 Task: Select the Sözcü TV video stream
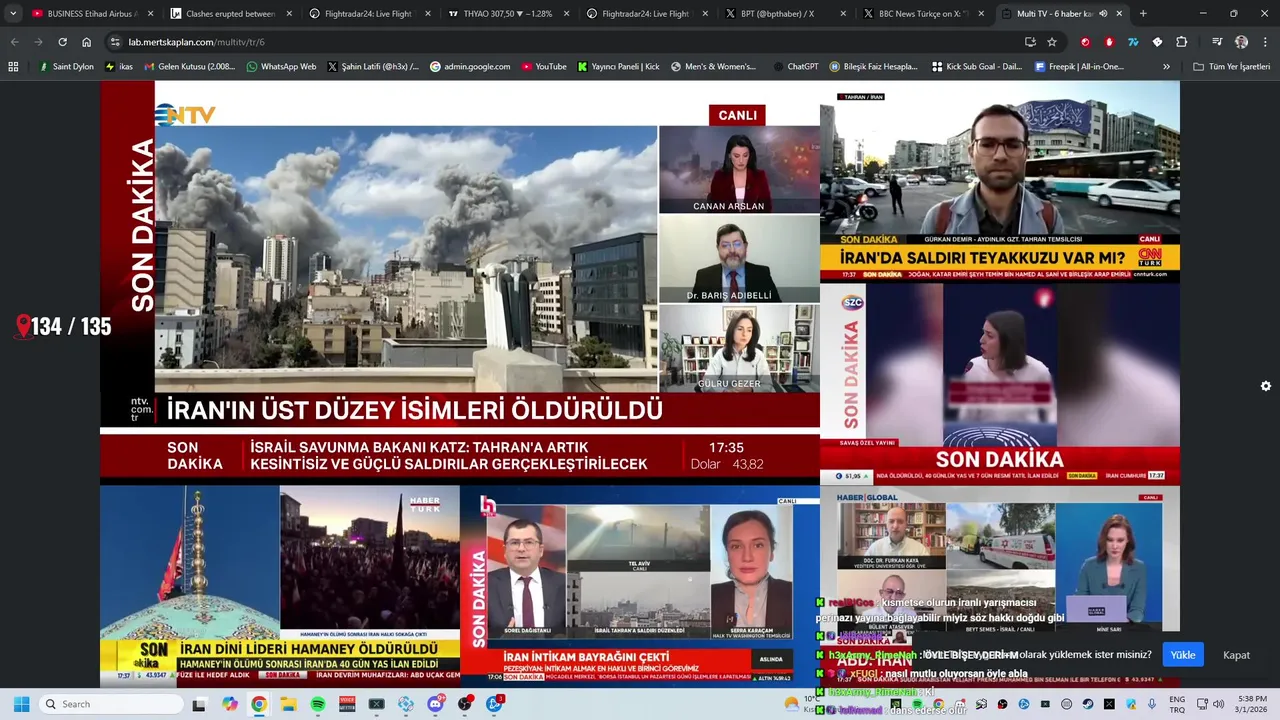coord(1000,384)
